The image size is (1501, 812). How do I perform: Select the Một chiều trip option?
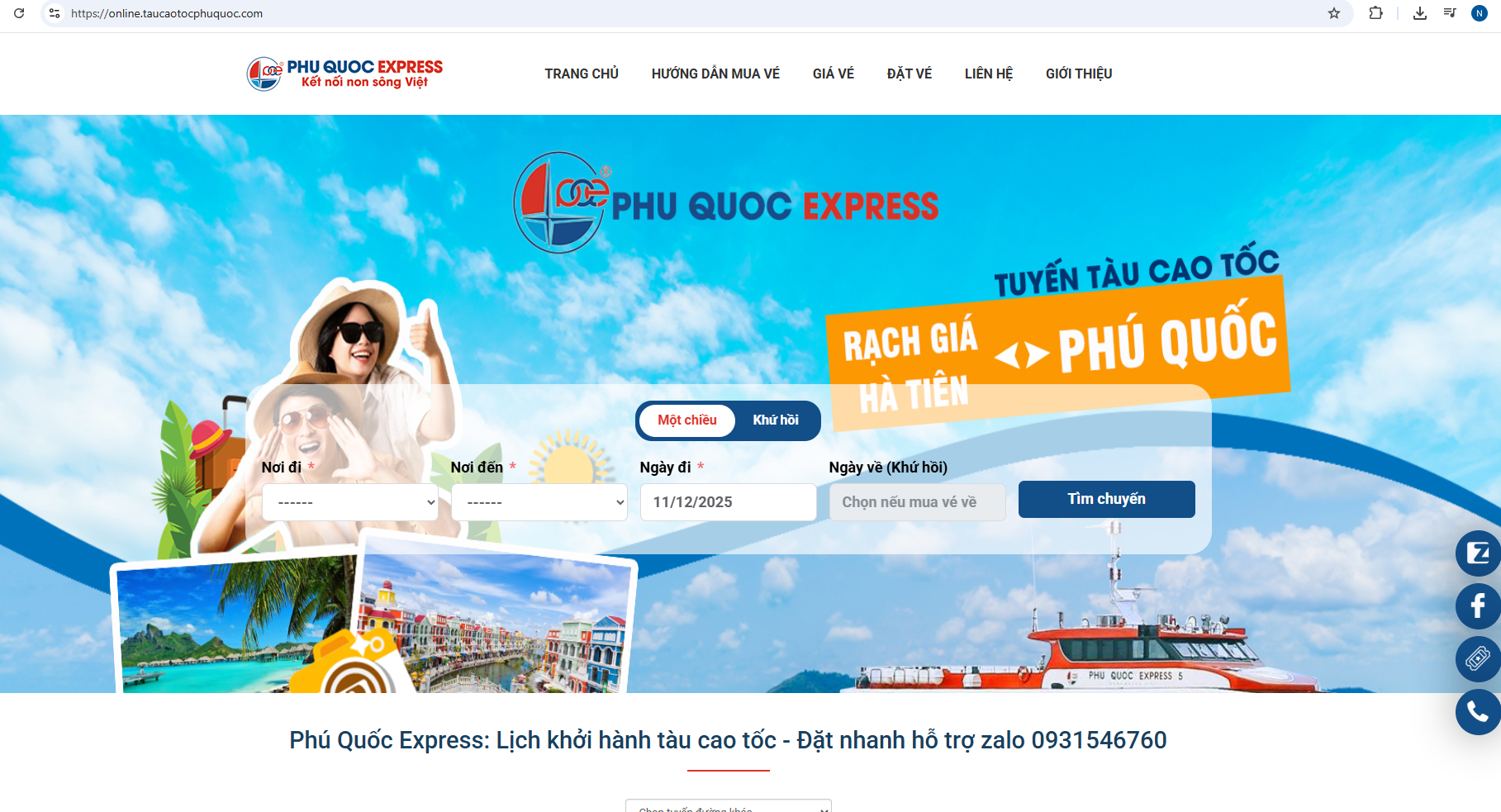(x=687, y=420)
